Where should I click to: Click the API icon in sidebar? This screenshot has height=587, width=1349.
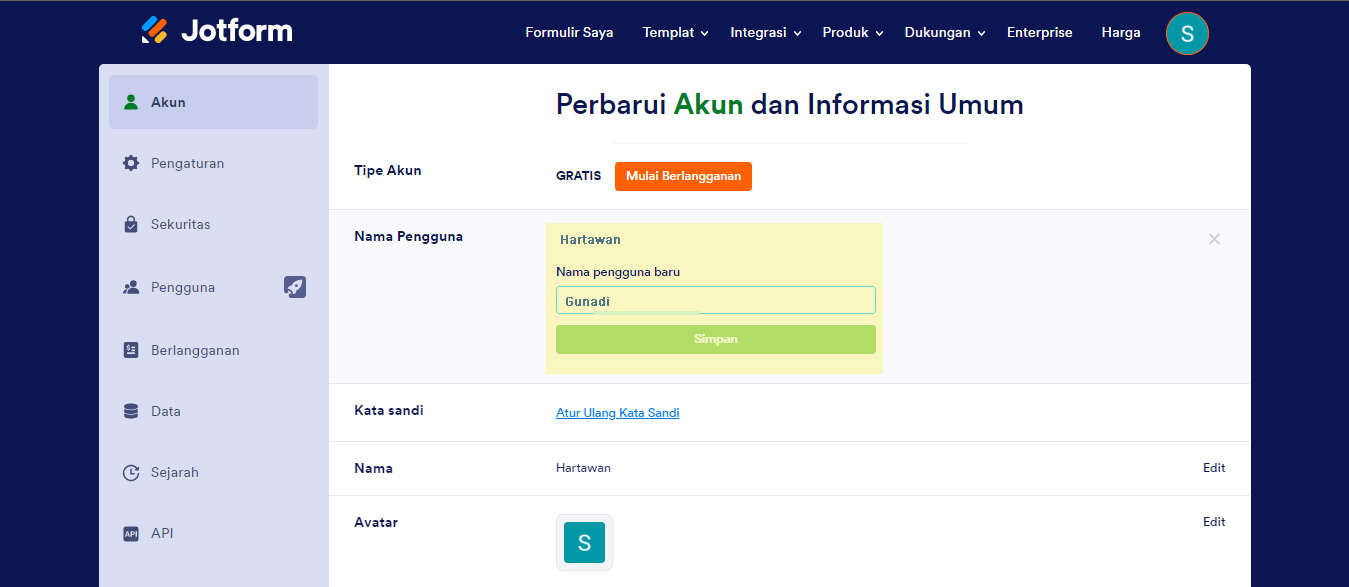pos(131,533)
